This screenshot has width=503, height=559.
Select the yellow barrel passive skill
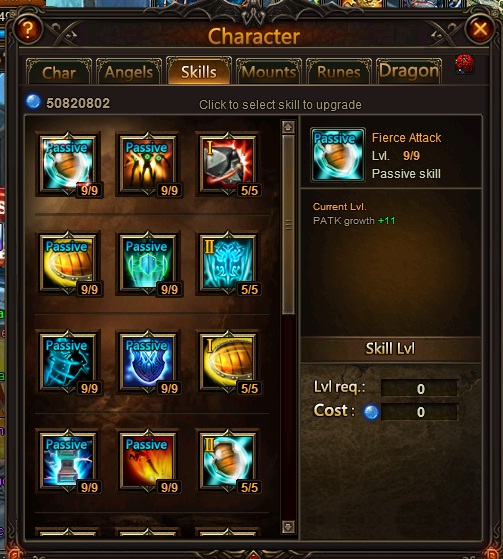[x=68, y=263]
